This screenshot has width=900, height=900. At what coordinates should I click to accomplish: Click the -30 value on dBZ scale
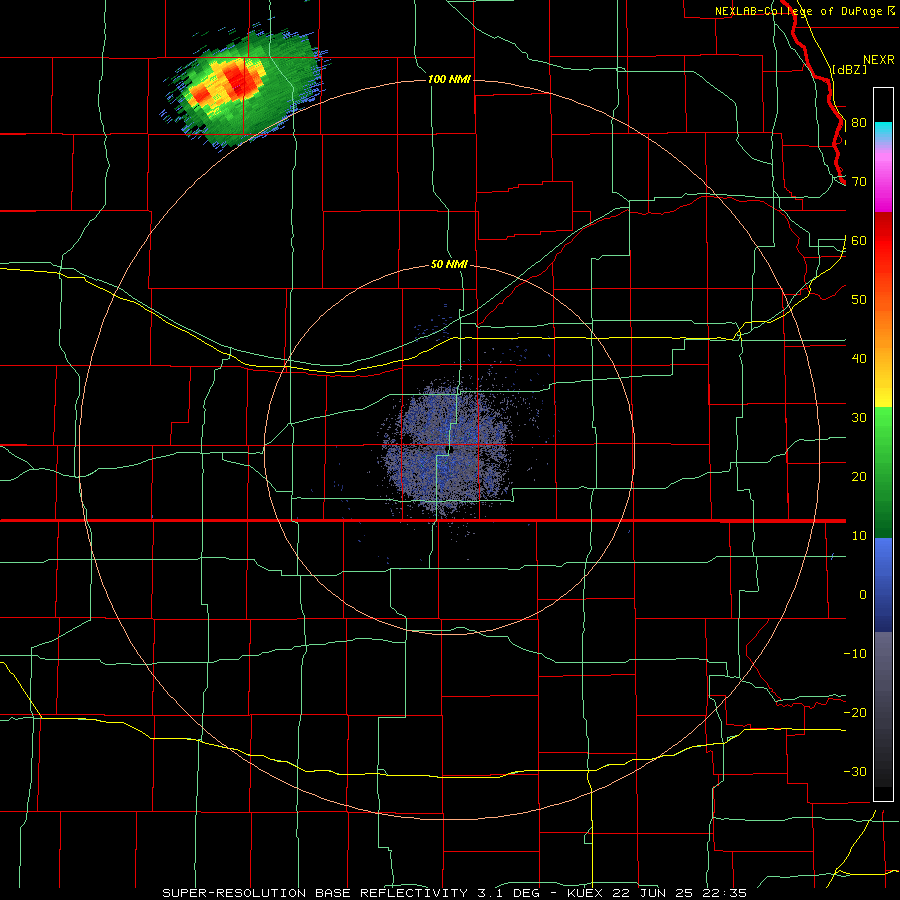(x=855, y=772)
